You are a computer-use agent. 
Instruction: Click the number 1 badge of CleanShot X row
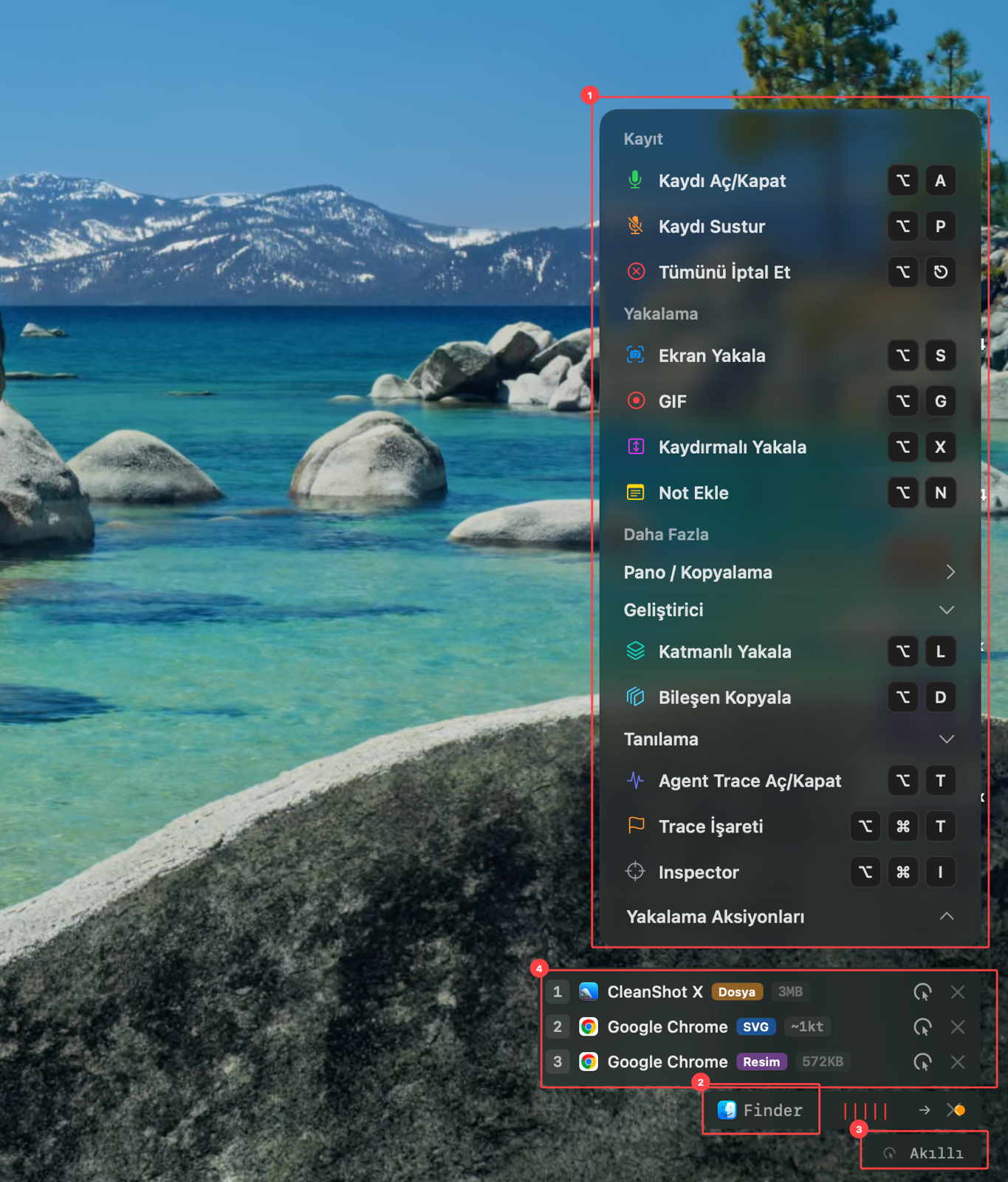click(x=558, y=991)
